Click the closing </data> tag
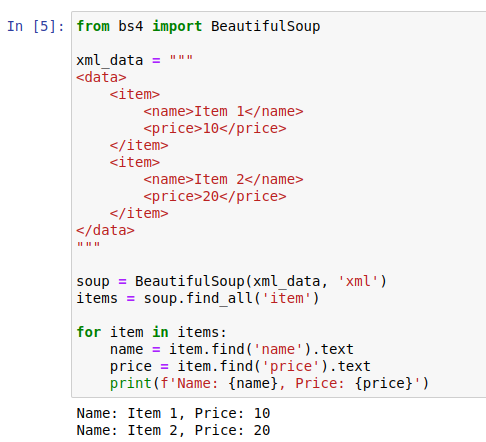 (x=105, y=230)
